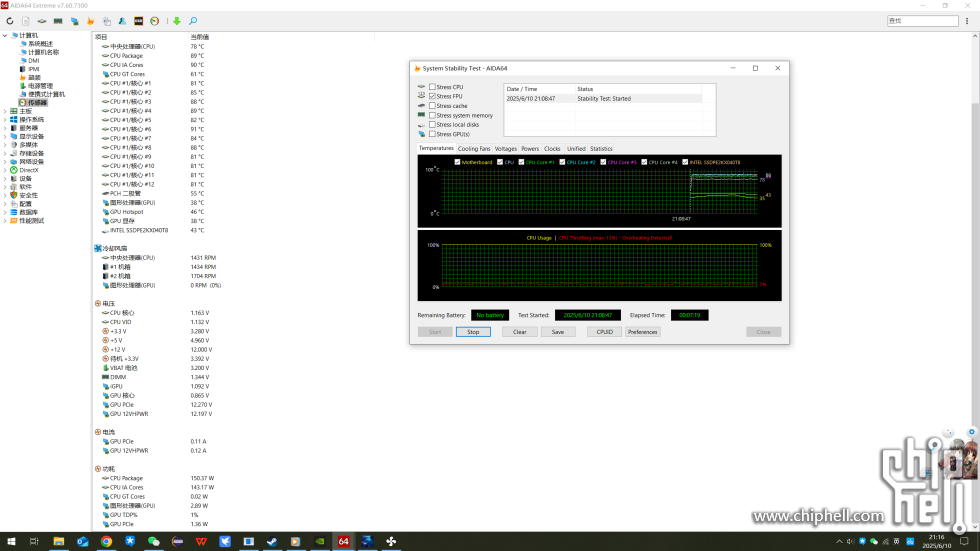Viewport: 980px width, 551px height.
Task: Enable Stress local disks checkbox
Action: pyautogui.click(x=432, y=124)
